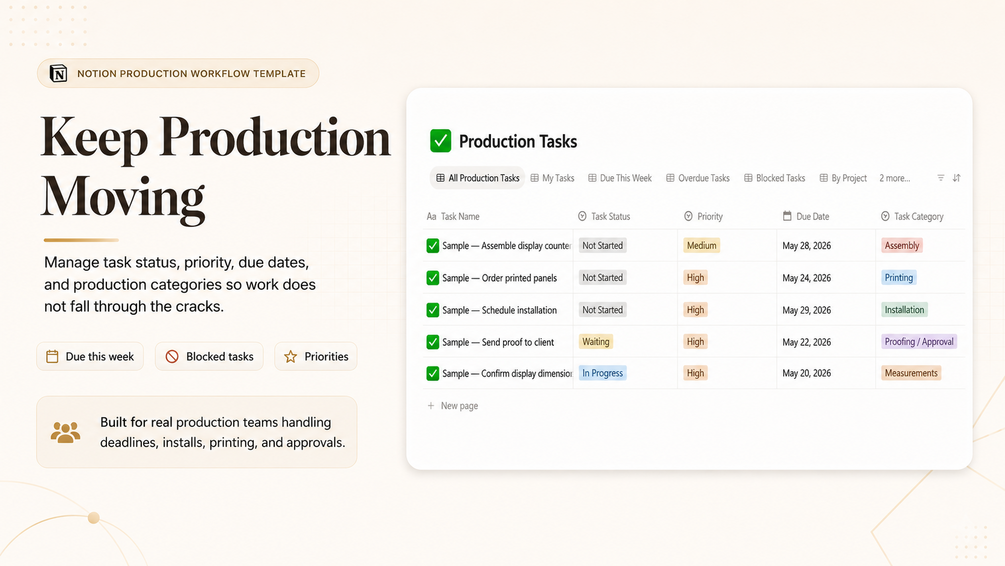
Task: Switch to the My Tasks tab
Action: click(x=552, y=178)
